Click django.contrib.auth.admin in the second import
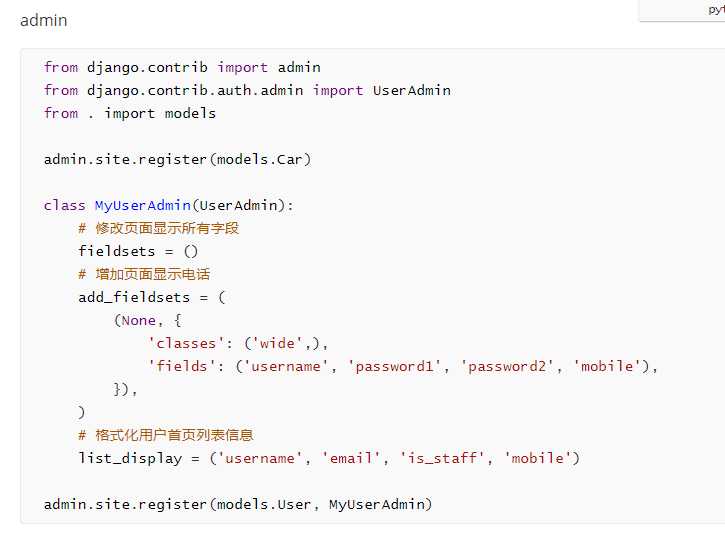 (195, 90)
